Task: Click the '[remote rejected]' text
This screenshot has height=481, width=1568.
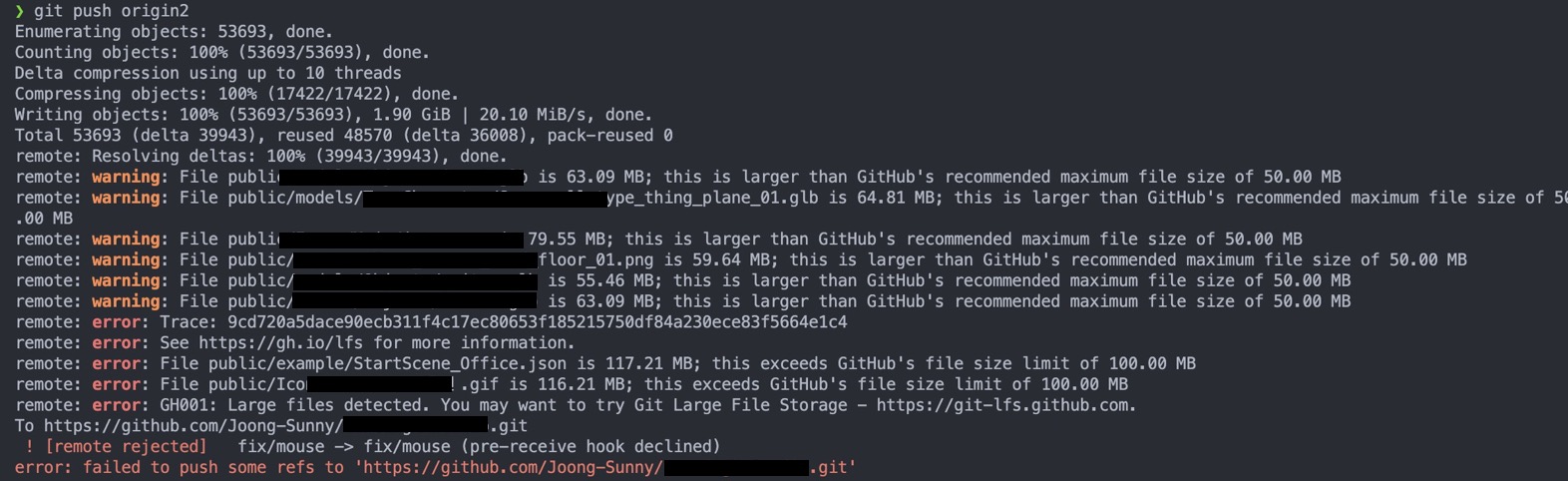Action: coord(126,447)
